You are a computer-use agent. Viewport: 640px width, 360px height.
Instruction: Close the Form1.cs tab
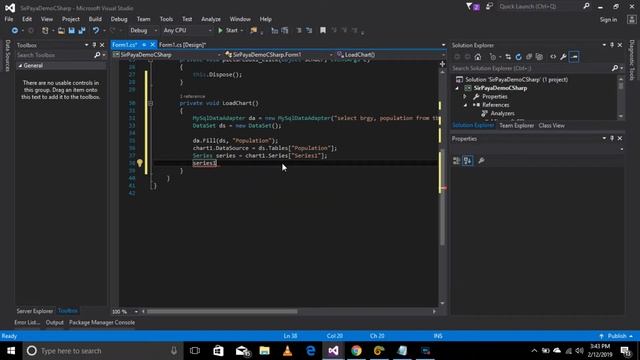click(x=153, y=45)
